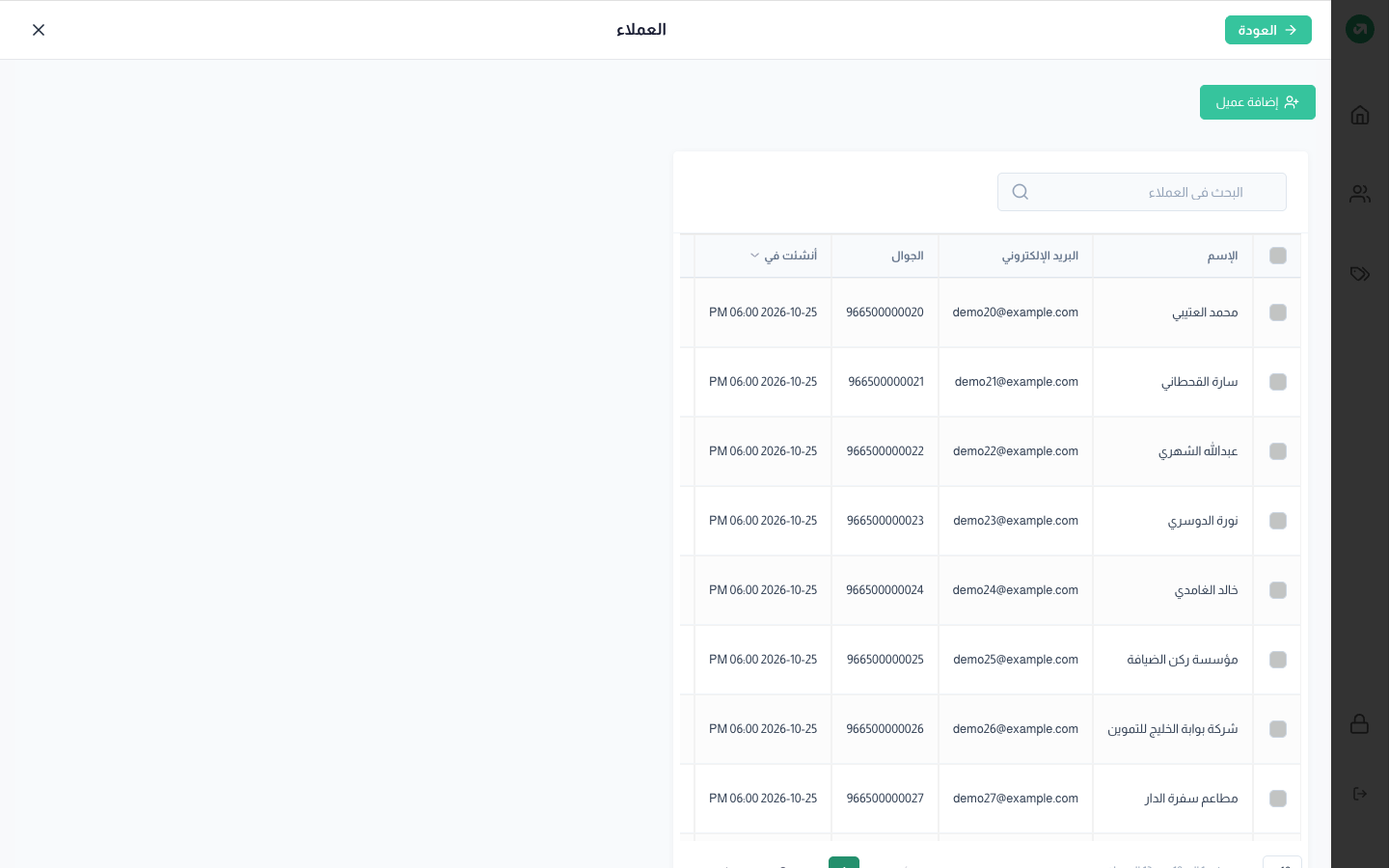Click phone number 966500000027

point(885,799)
